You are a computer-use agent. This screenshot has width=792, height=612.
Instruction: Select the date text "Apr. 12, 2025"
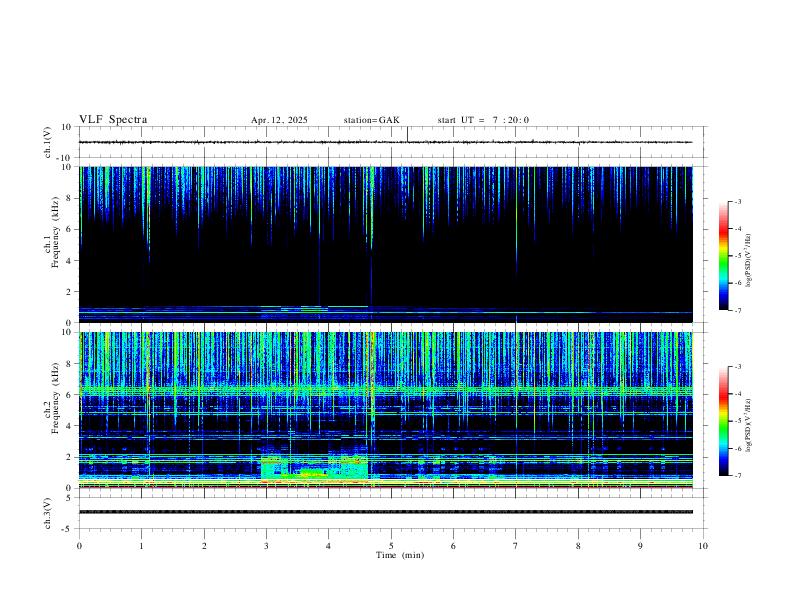[279, 120]
